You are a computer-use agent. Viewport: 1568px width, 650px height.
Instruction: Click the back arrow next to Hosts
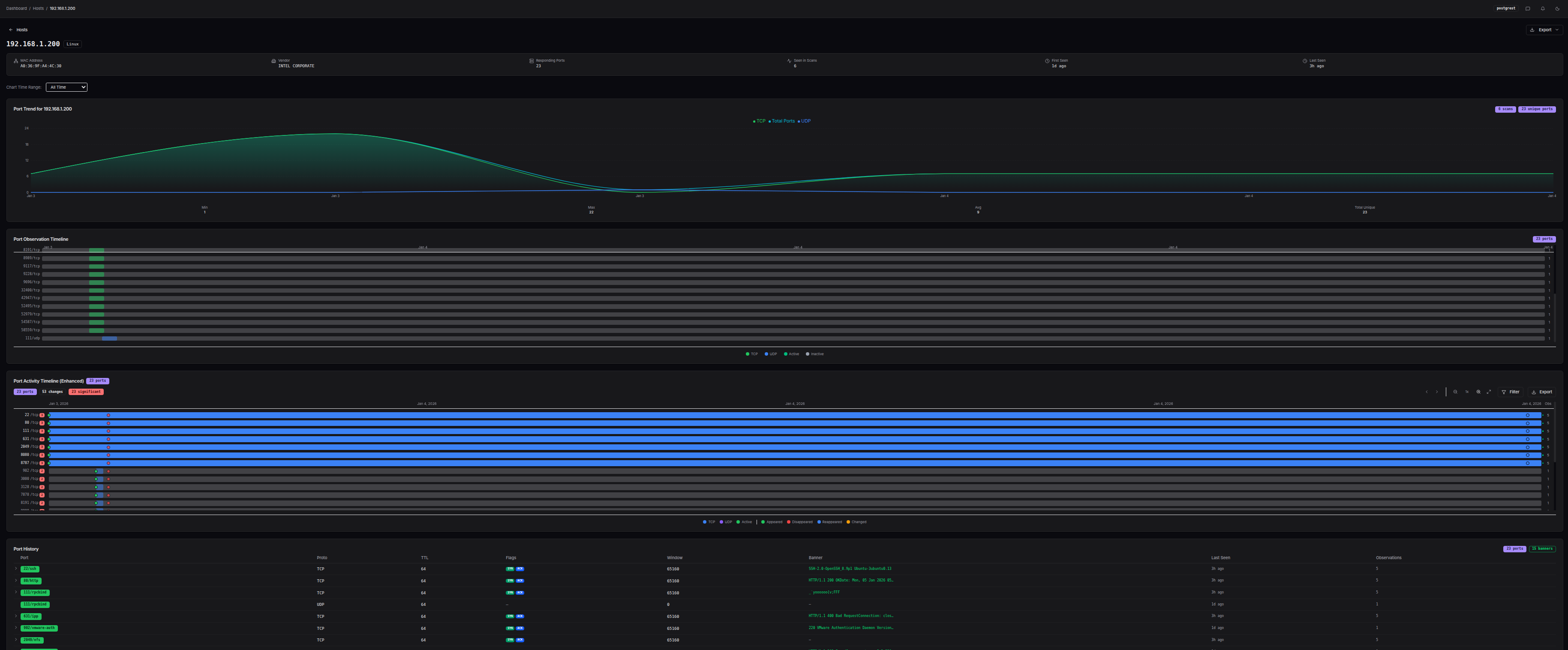click(x=10, y=29)
